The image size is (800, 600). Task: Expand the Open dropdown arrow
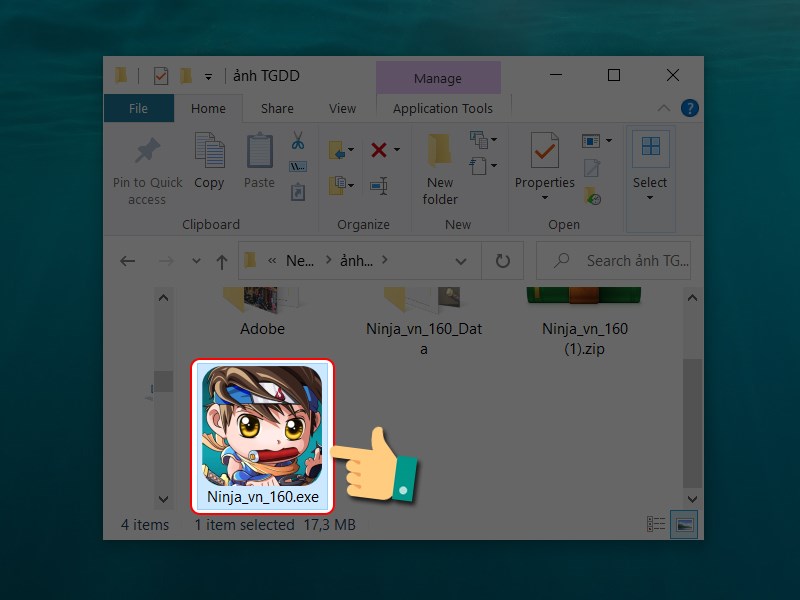pos(609,140)
